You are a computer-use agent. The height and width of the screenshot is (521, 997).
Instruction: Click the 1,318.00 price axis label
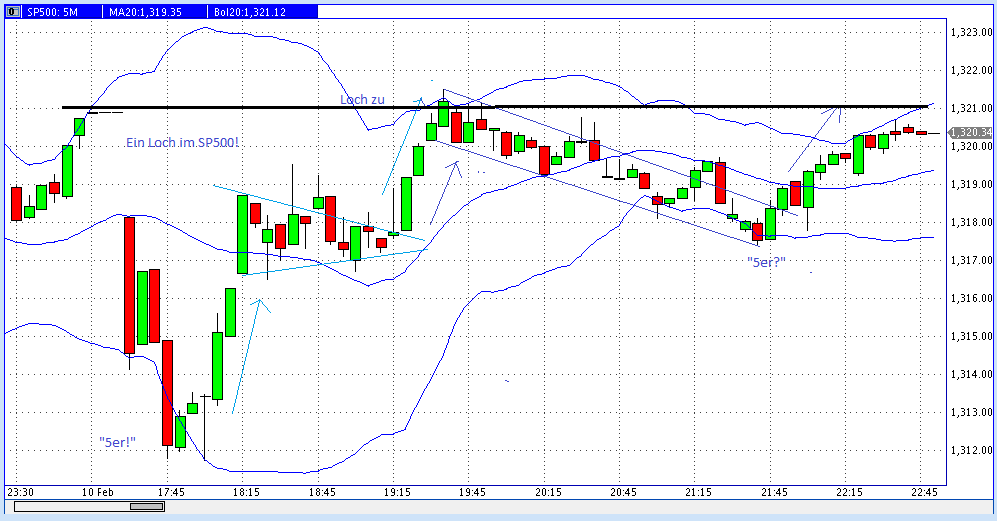(x=972, y=223)
